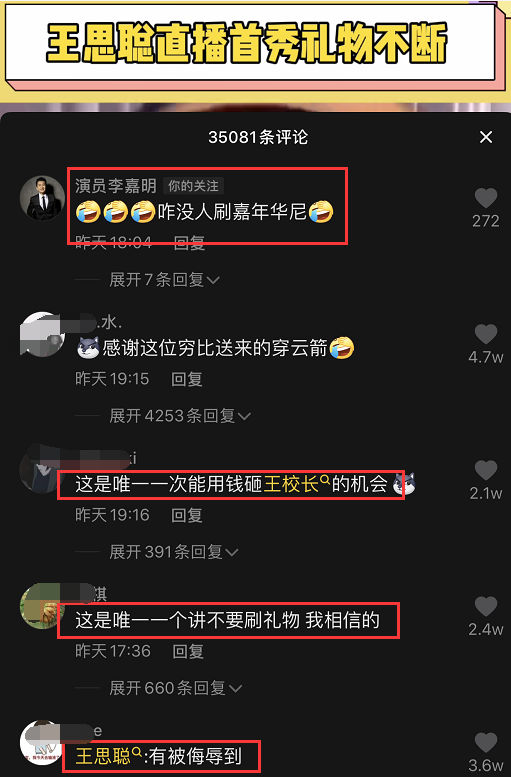Reply to the 昨天 18:04 comment

click(x=189, y=243)
